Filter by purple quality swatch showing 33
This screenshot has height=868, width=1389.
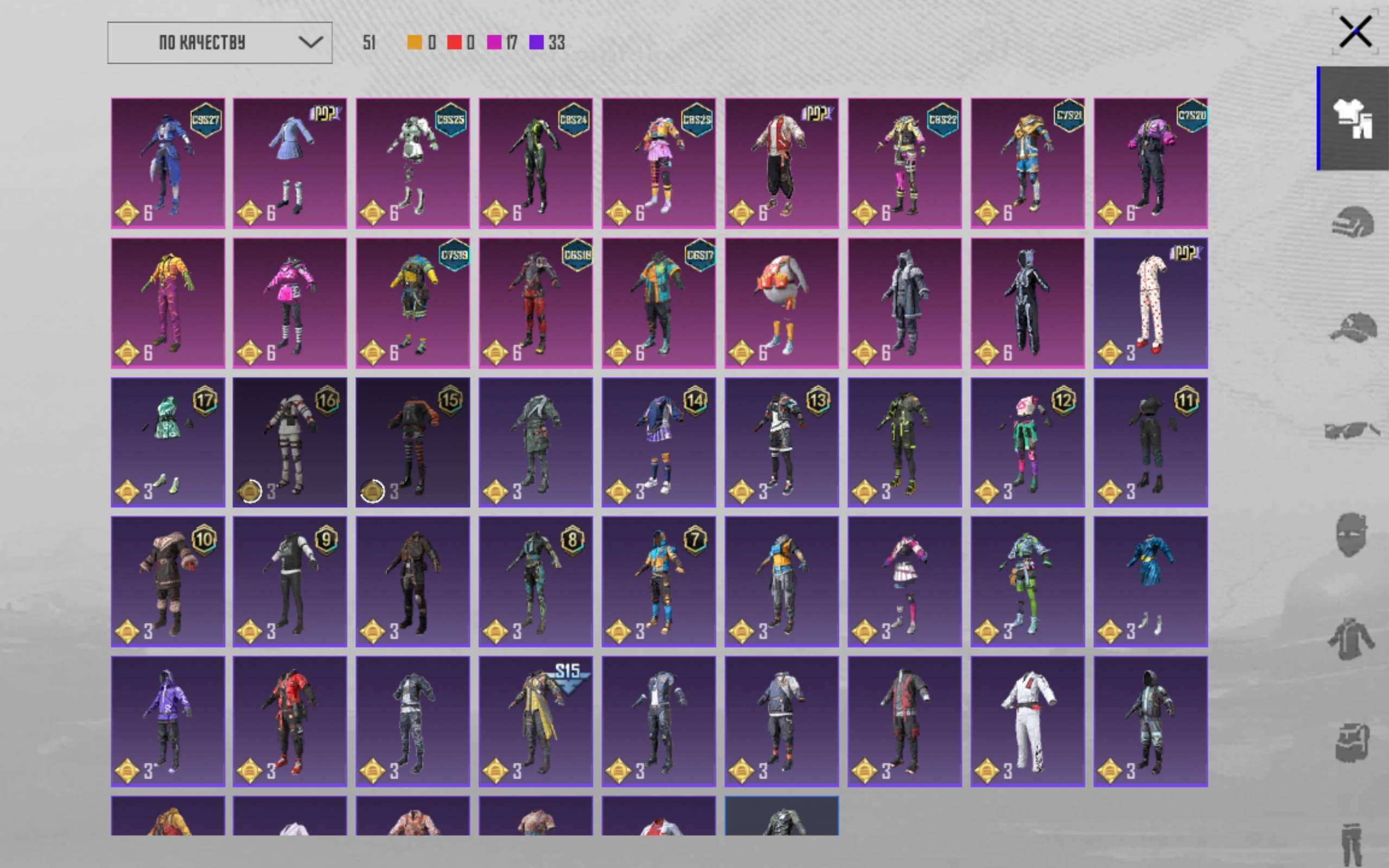coord(536,42)
